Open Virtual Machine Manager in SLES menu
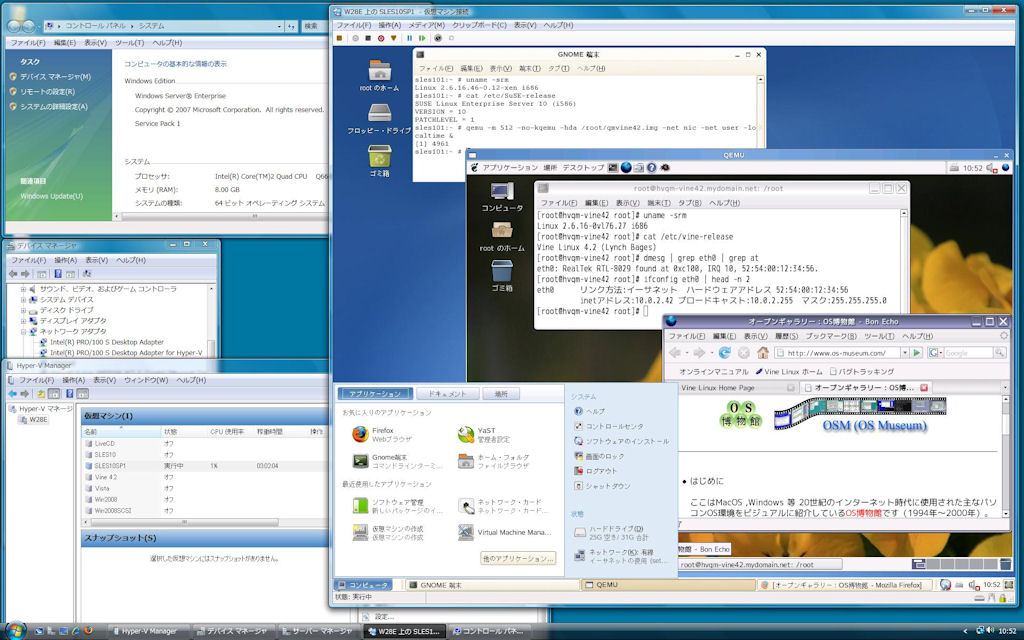The image size is (1024, 640). coord(505,532)
